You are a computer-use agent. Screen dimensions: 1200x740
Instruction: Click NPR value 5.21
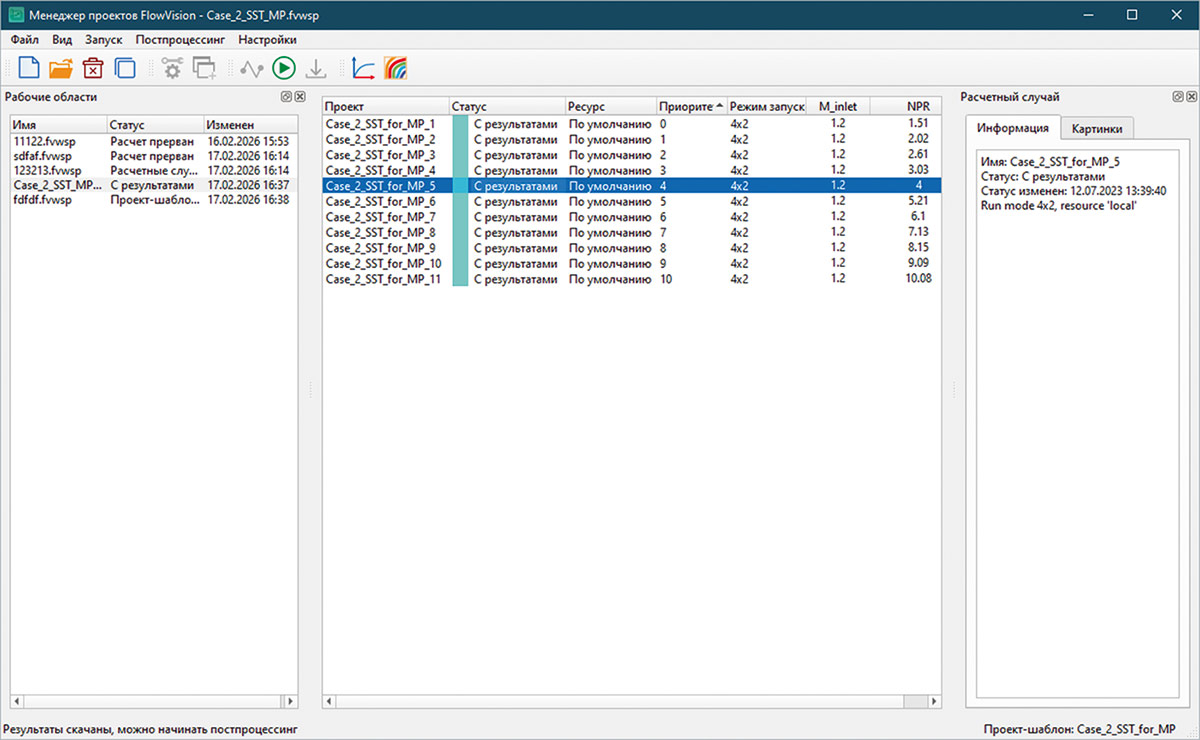tap(918, 201)
